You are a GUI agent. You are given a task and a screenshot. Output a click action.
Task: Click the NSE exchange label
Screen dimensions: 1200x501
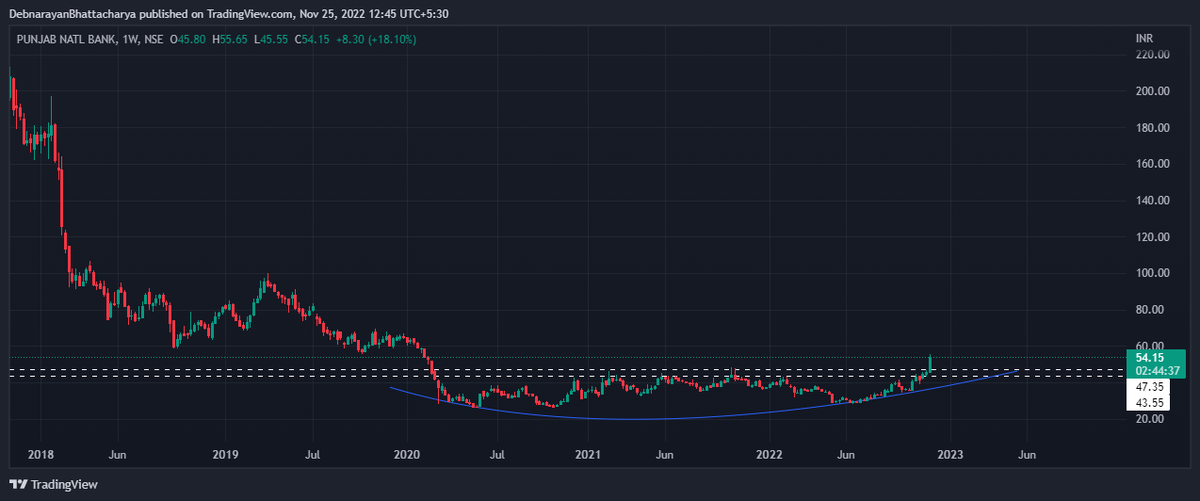(153, 39)
